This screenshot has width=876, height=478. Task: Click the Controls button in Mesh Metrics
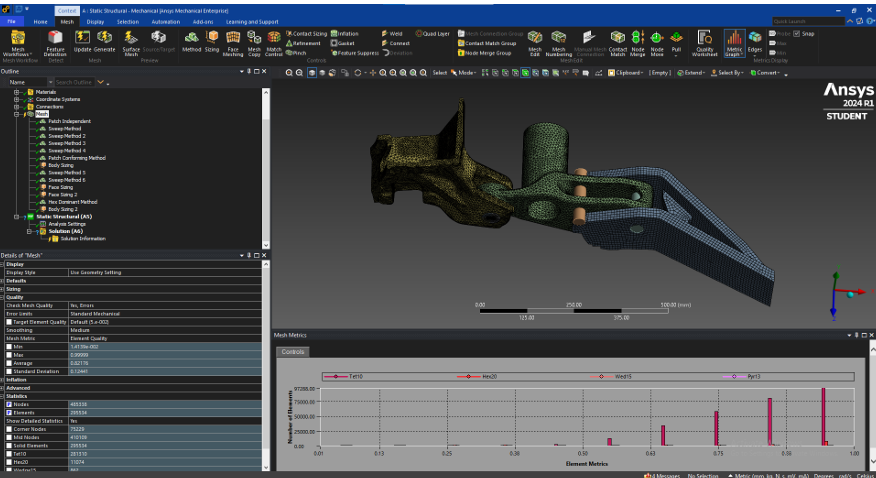293,352
